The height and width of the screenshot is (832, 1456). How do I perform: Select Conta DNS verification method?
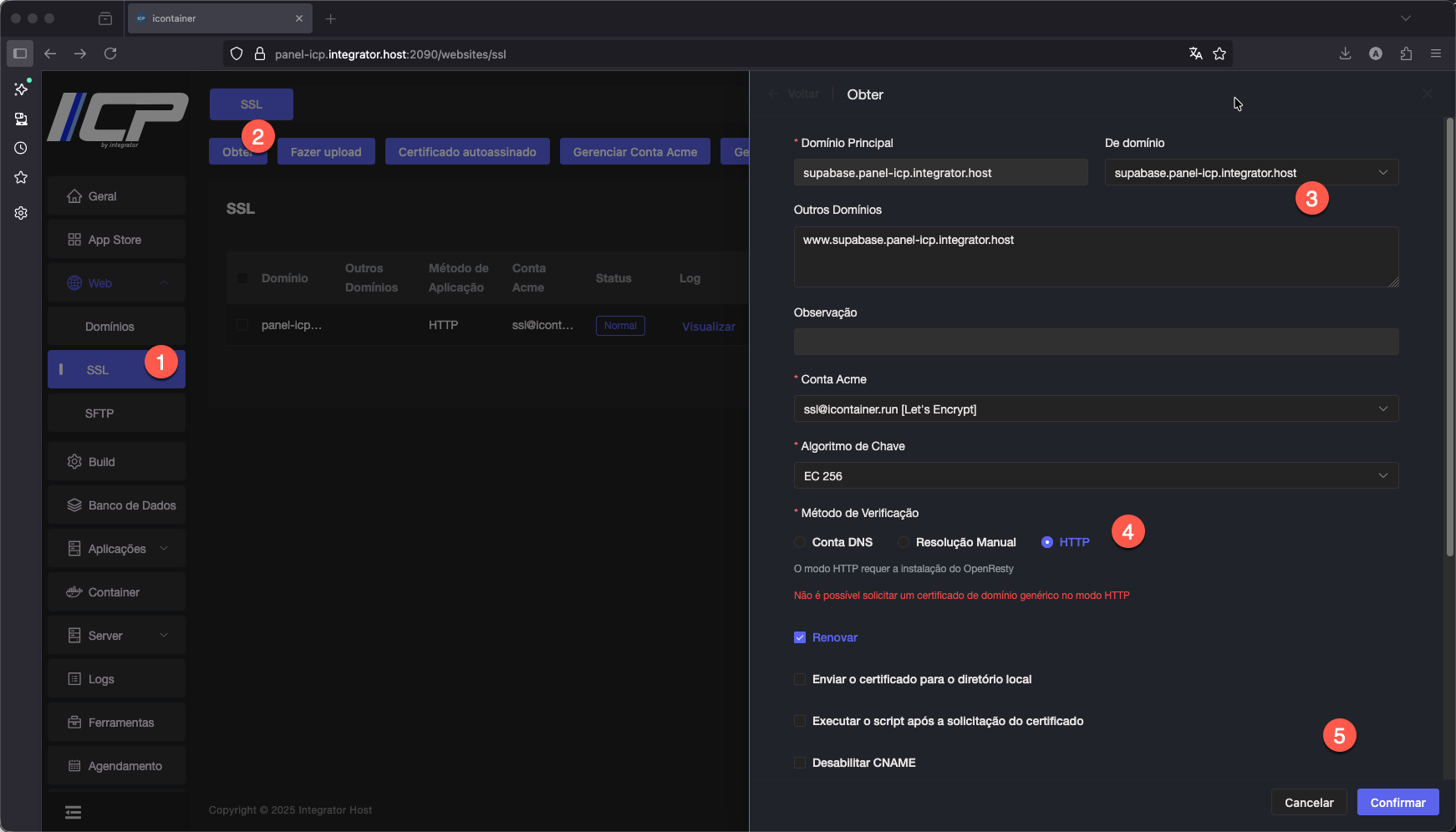click(800, 542)
